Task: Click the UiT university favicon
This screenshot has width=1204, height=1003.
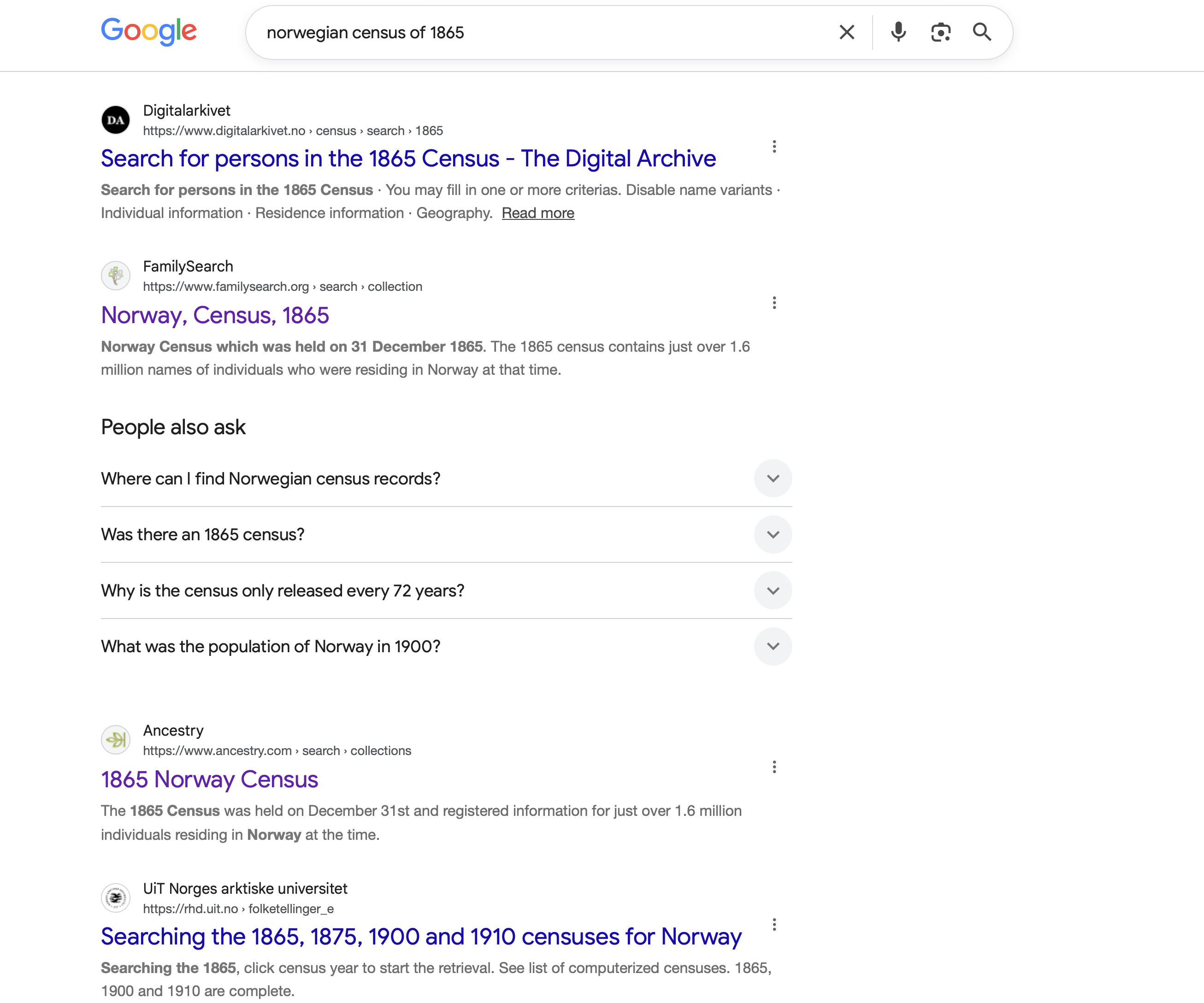Action: 116,897
